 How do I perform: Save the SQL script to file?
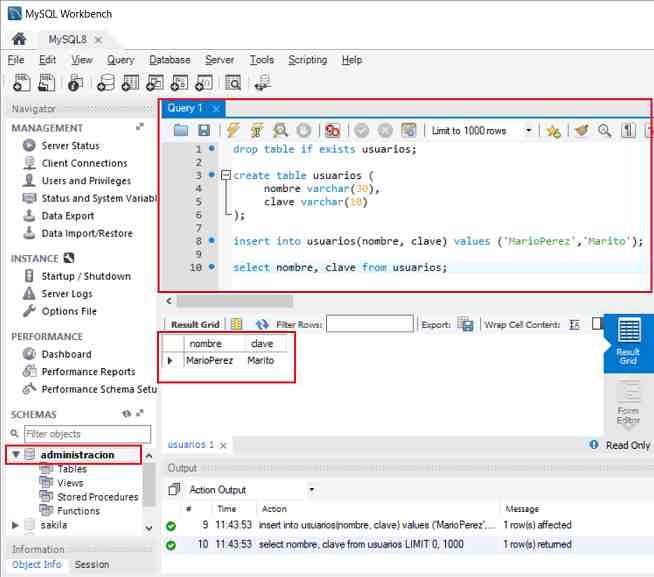coord(204,131)
